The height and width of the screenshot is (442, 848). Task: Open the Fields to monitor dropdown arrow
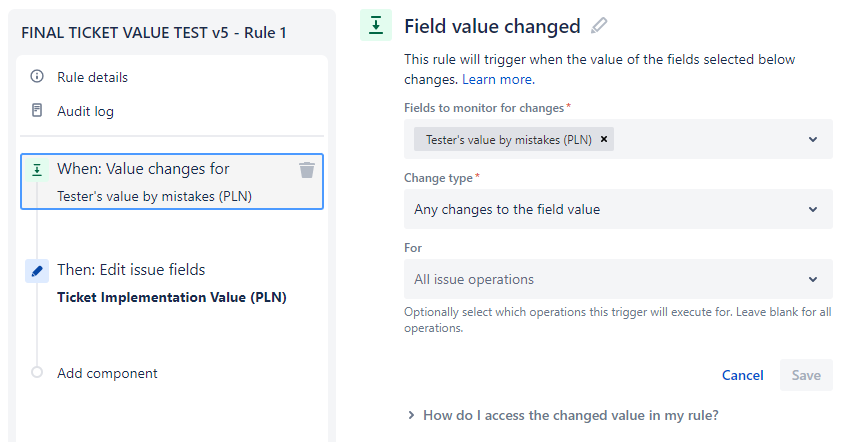[813, 139]
